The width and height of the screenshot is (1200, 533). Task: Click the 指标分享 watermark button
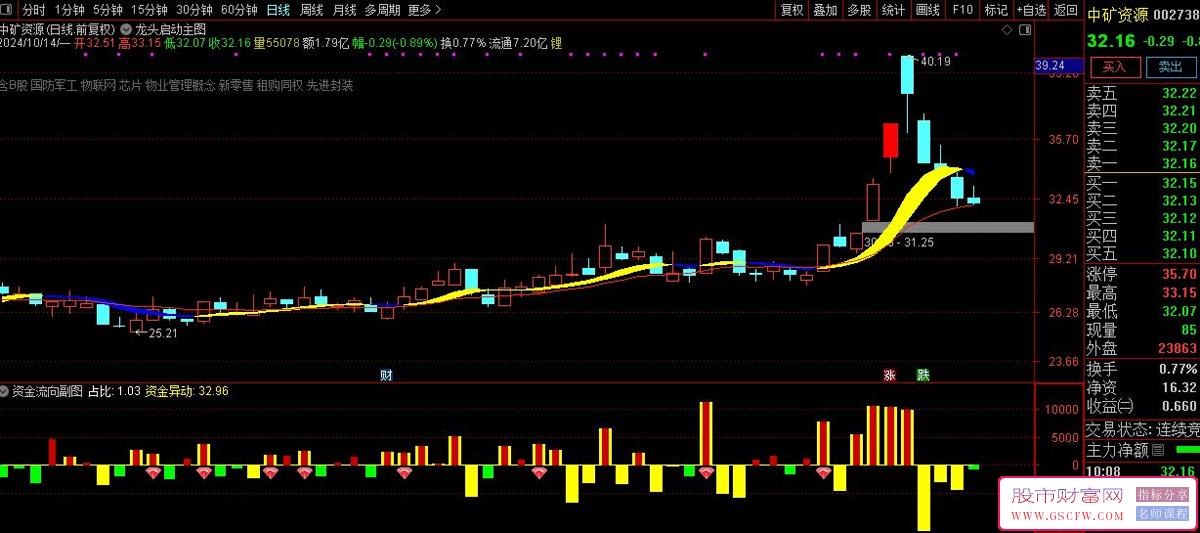(x=1161, y=494)
